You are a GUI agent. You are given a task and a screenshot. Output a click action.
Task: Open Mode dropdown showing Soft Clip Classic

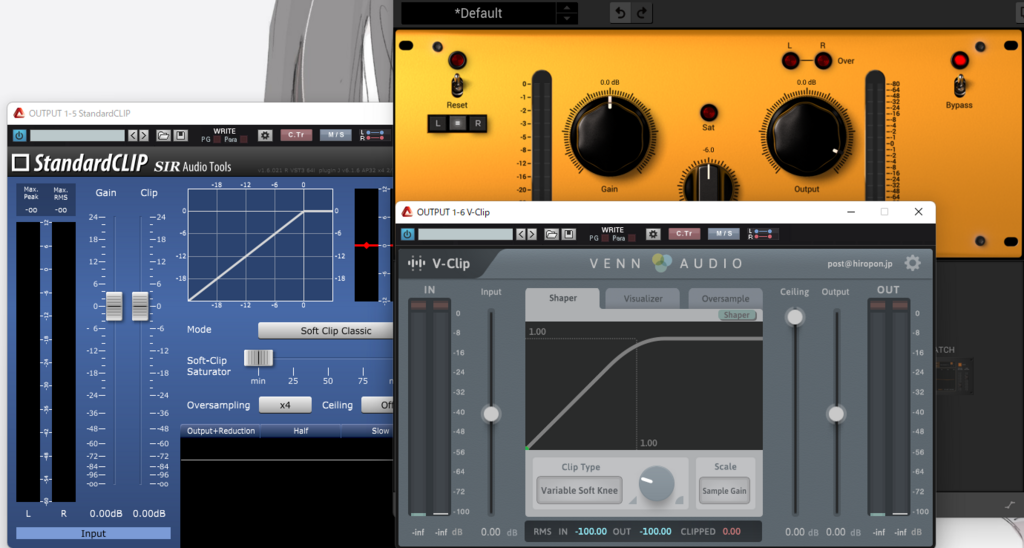326,330
